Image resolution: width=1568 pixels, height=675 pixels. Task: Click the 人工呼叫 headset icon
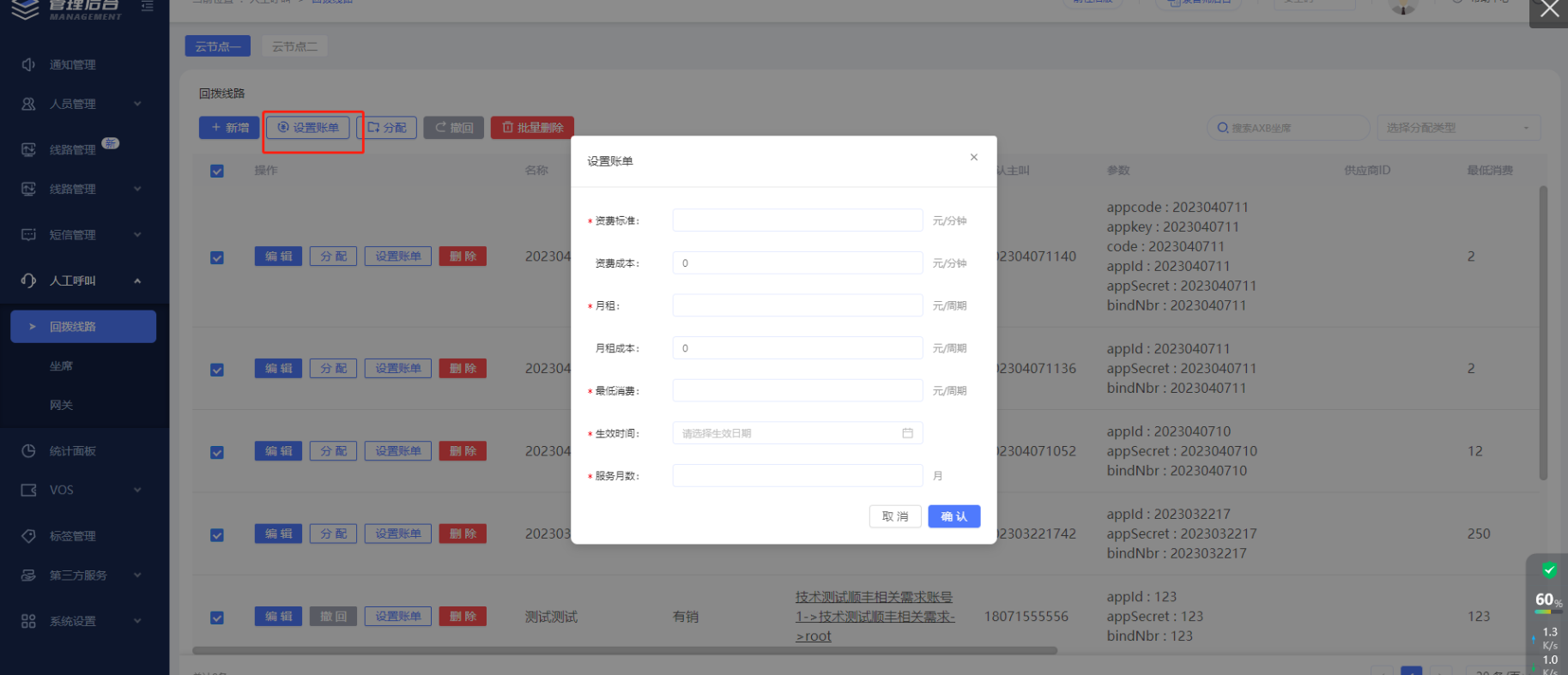pyautogui.click(x=28, y=280)
